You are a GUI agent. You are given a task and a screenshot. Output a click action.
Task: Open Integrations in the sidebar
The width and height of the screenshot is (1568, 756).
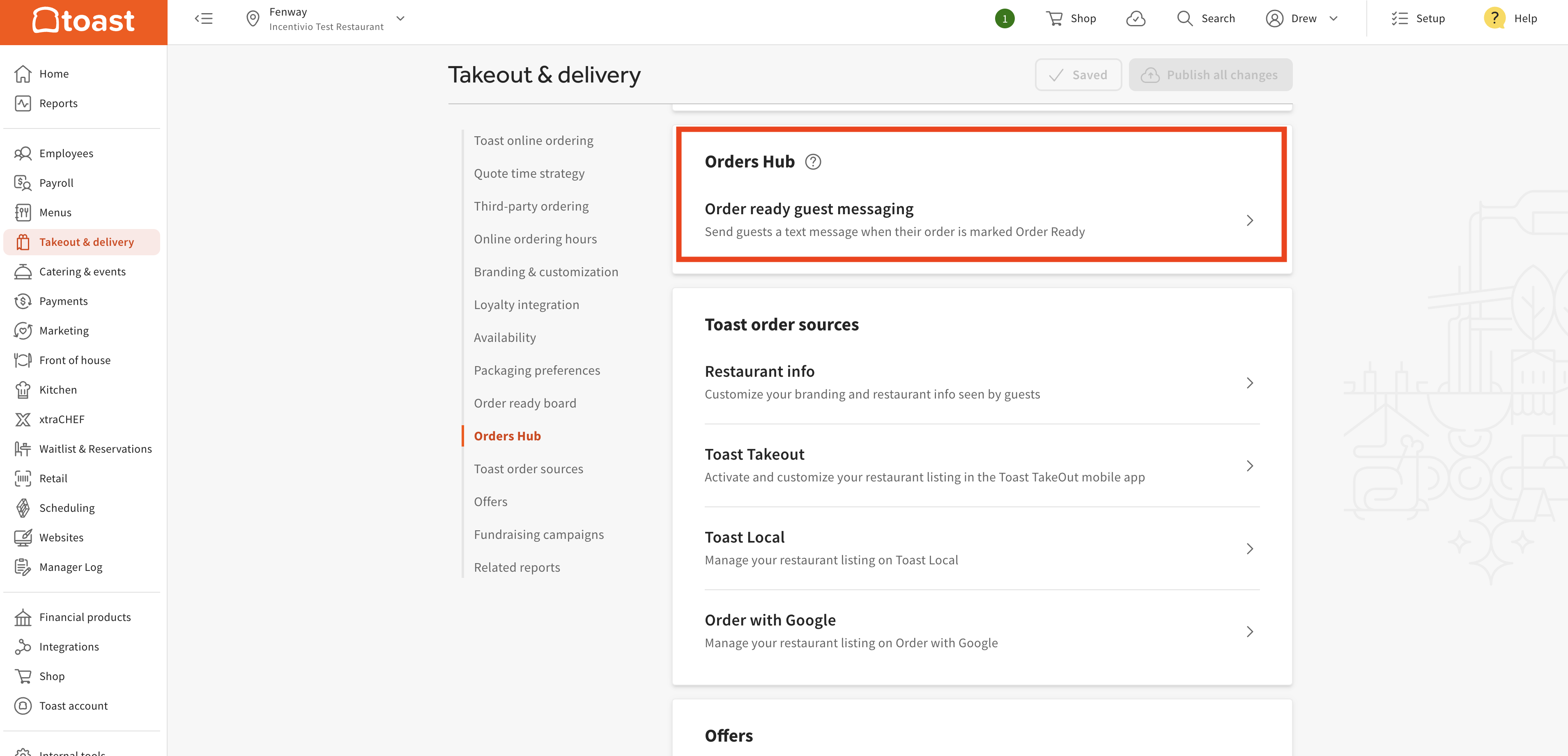82,647
